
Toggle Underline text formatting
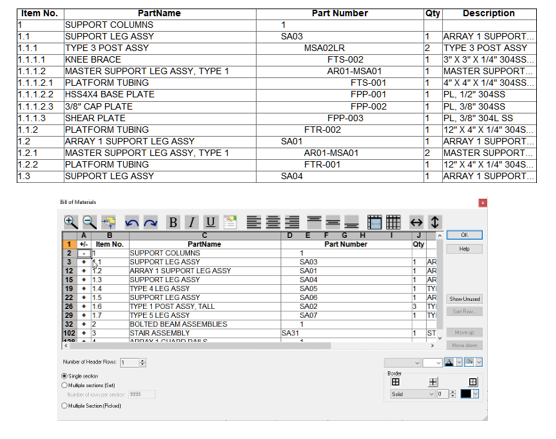coord(211,222)
